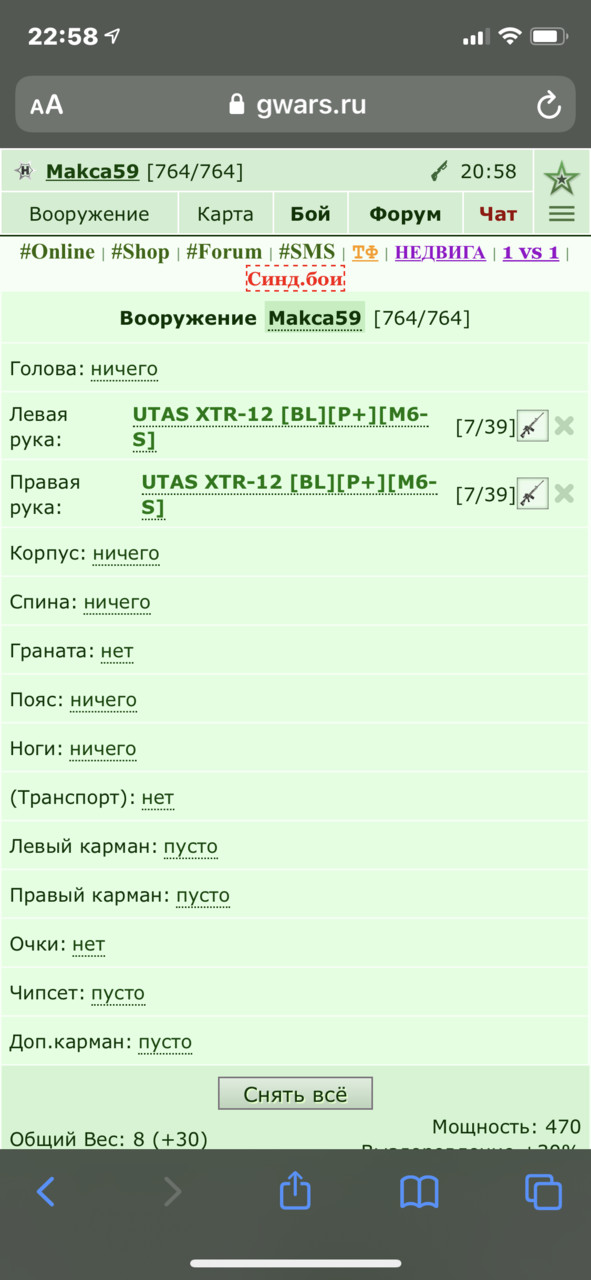The height and width of the screenshot is (1280, 591).
Task: Click the Снять всё button
Action: coord(295,1094)
